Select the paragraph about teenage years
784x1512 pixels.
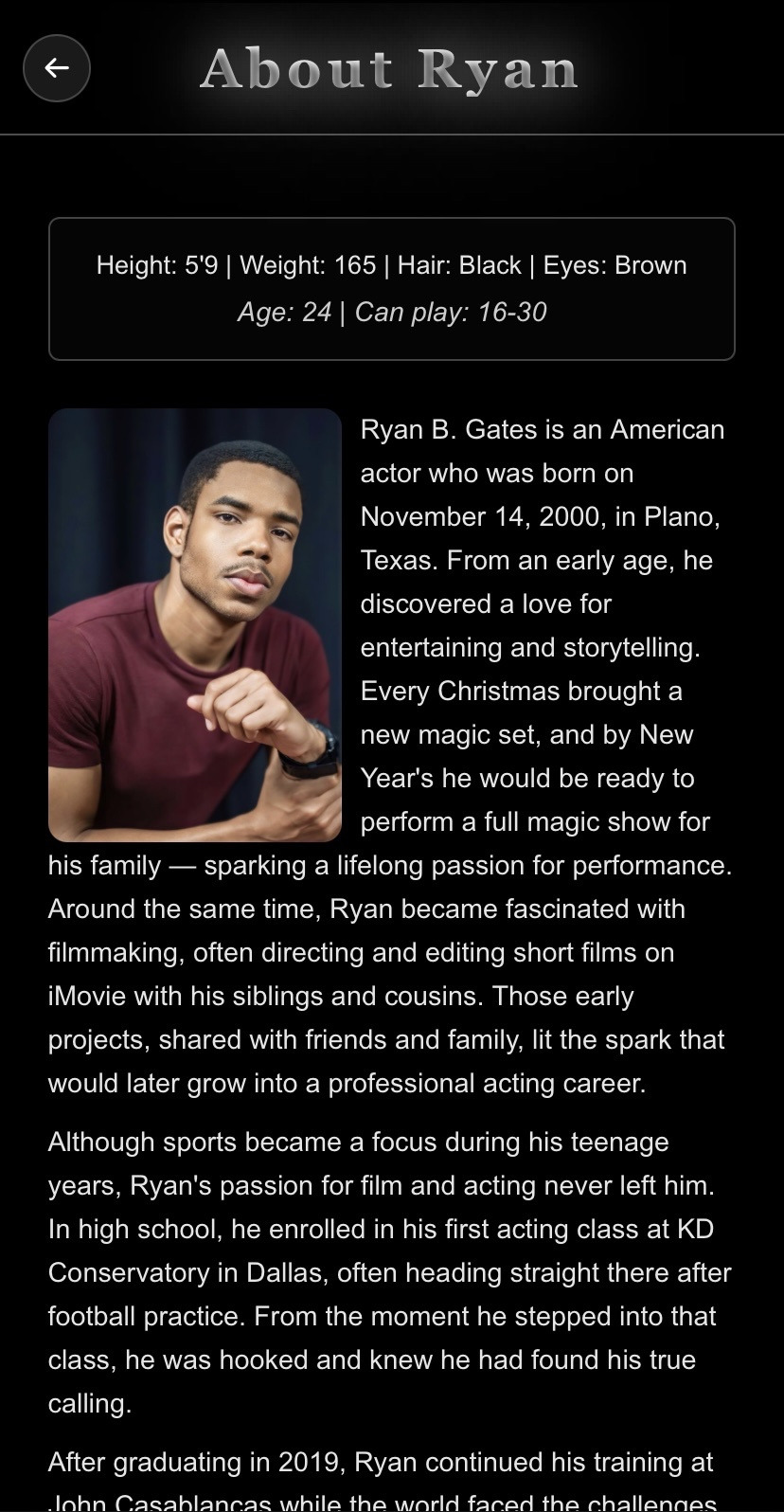coord(391,1272)
